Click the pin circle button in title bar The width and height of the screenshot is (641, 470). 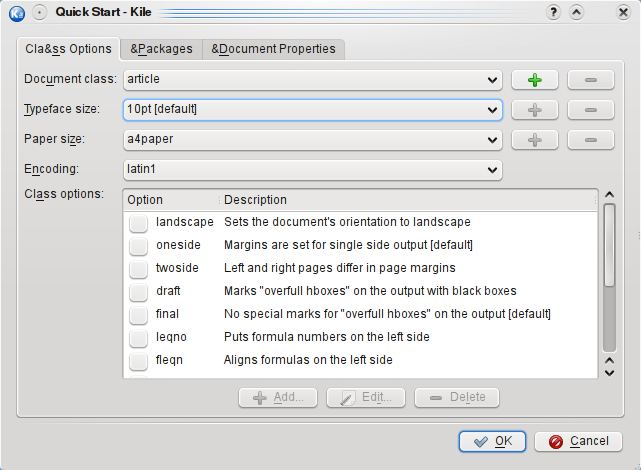(39, 12)
